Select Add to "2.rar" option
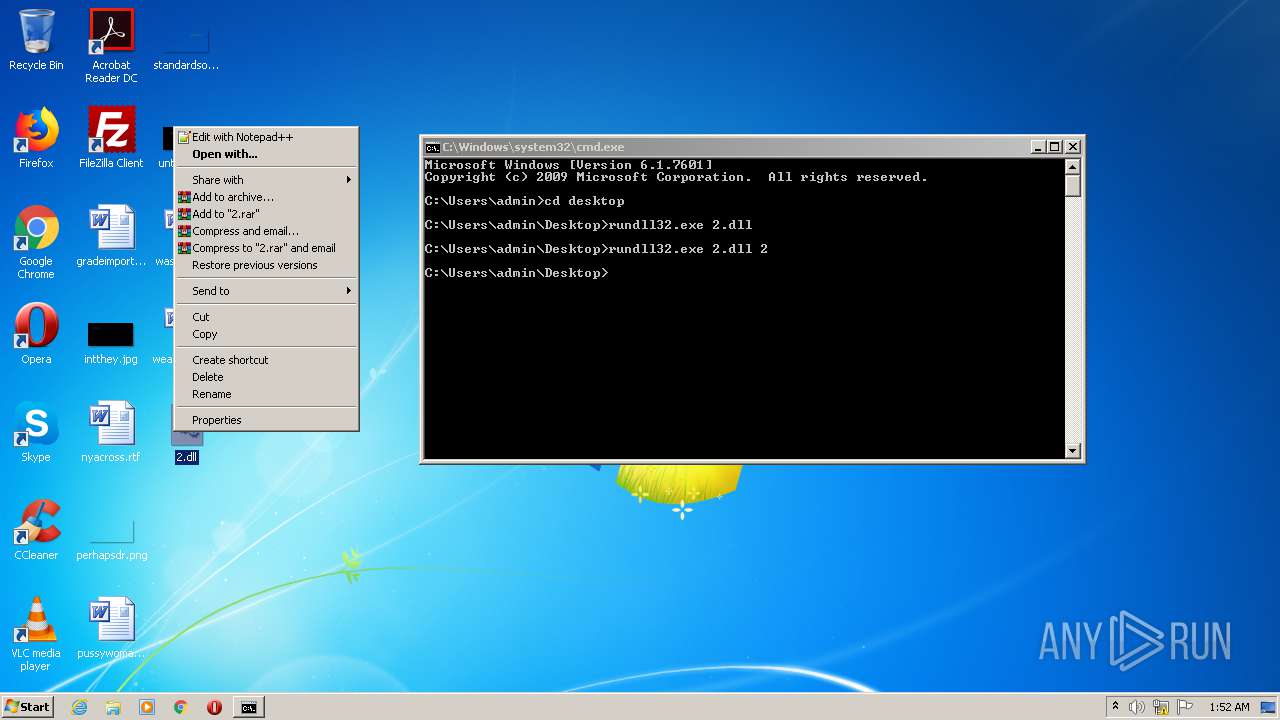This screenshot has height=720, width=1280. pyautogui.click(x=267, y=214)
